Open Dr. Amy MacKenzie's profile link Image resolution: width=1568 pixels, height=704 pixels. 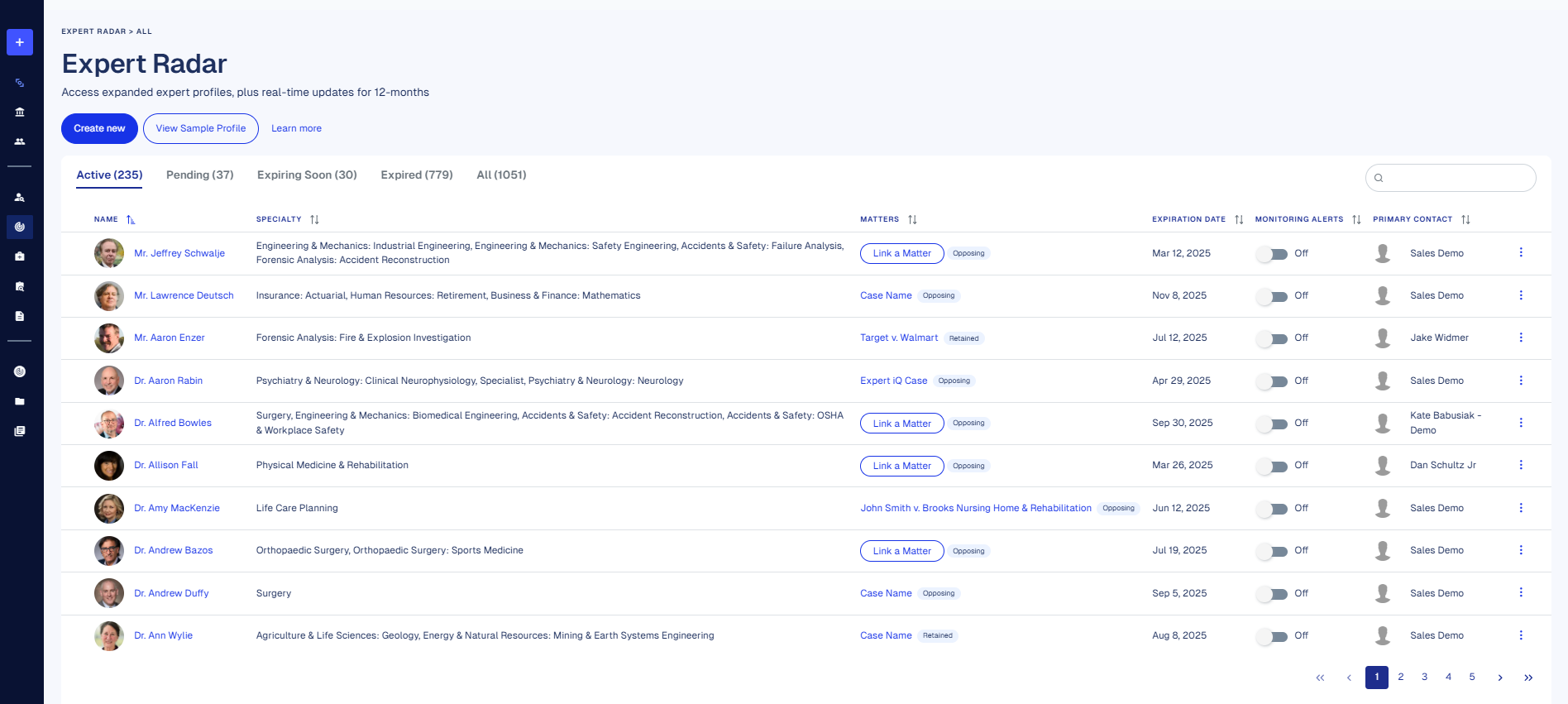point(177,508)
